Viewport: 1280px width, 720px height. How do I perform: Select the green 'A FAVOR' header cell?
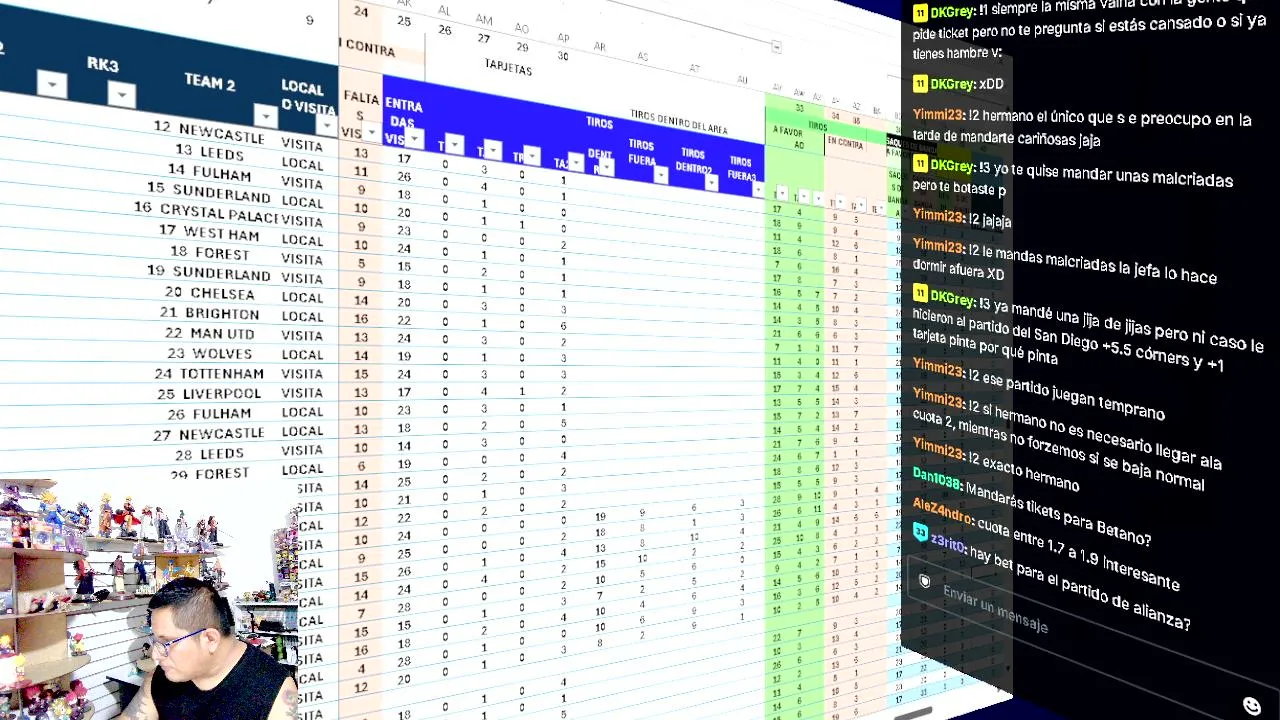(x=787, y=130)
